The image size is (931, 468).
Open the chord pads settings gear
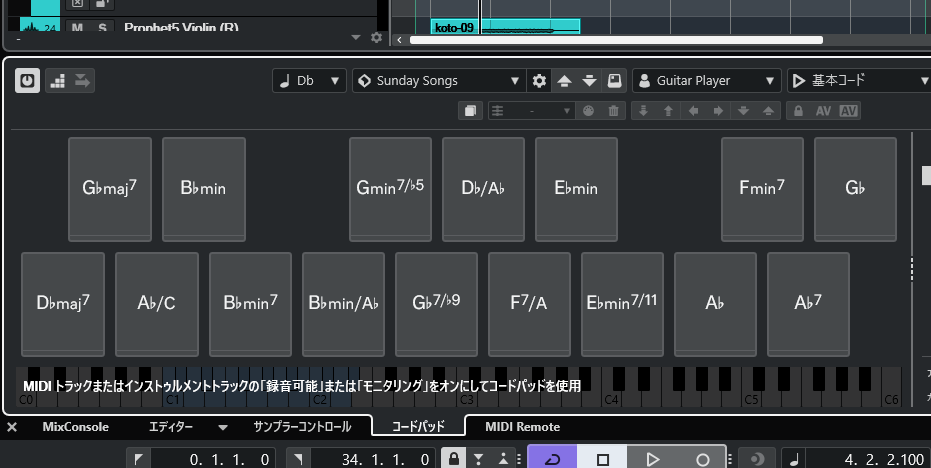(x=539, y=81)
